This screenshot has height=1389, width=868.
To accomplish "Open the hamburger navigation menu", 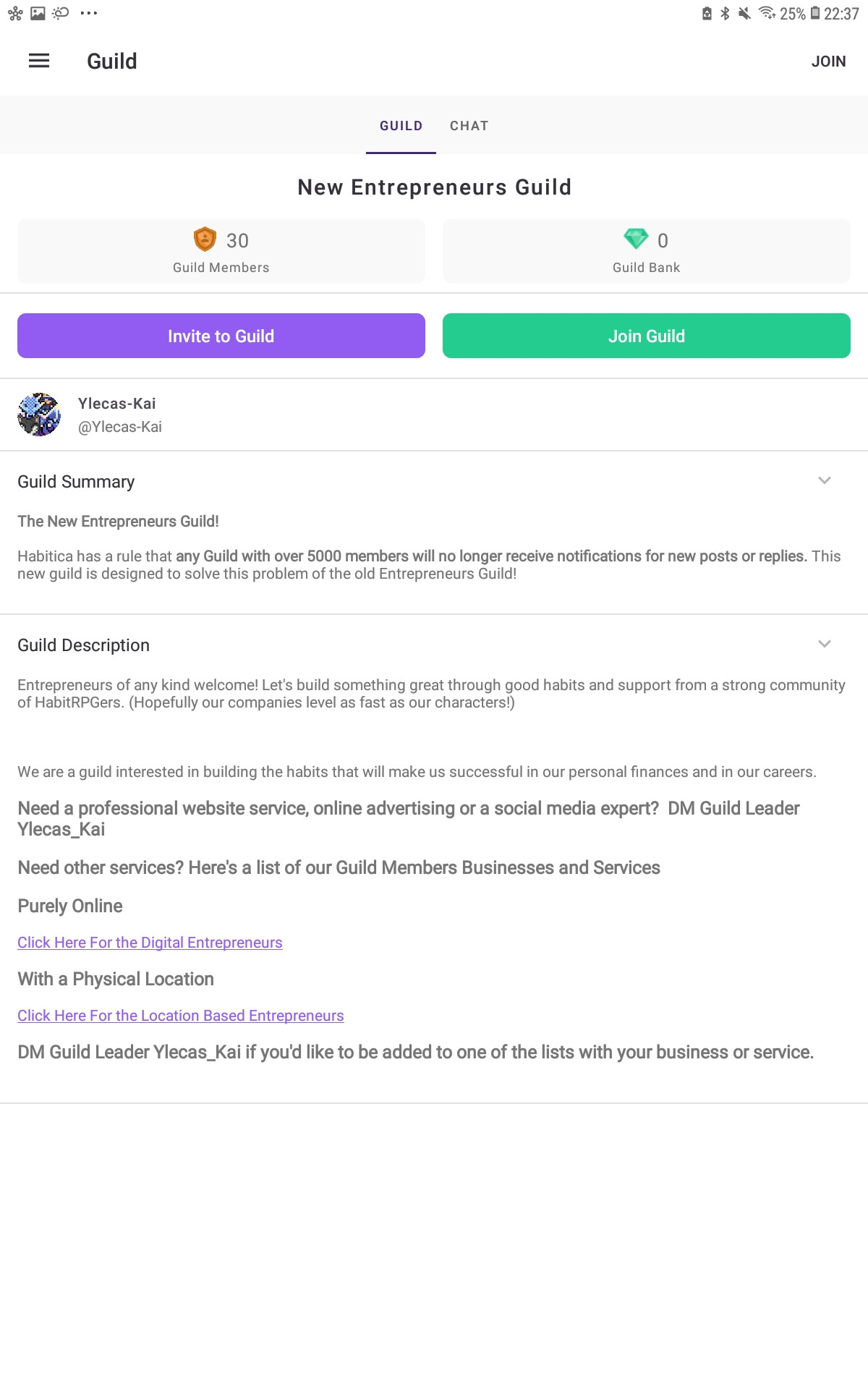I will point(39,61).
